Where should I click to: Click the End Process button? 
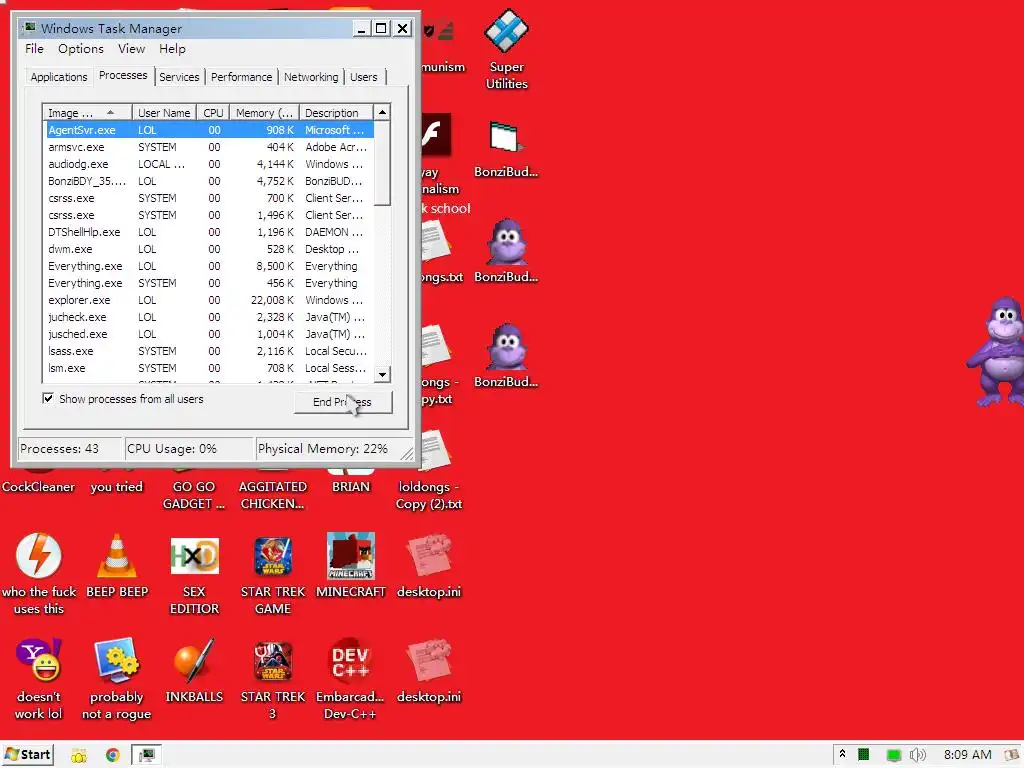point(343,402)
